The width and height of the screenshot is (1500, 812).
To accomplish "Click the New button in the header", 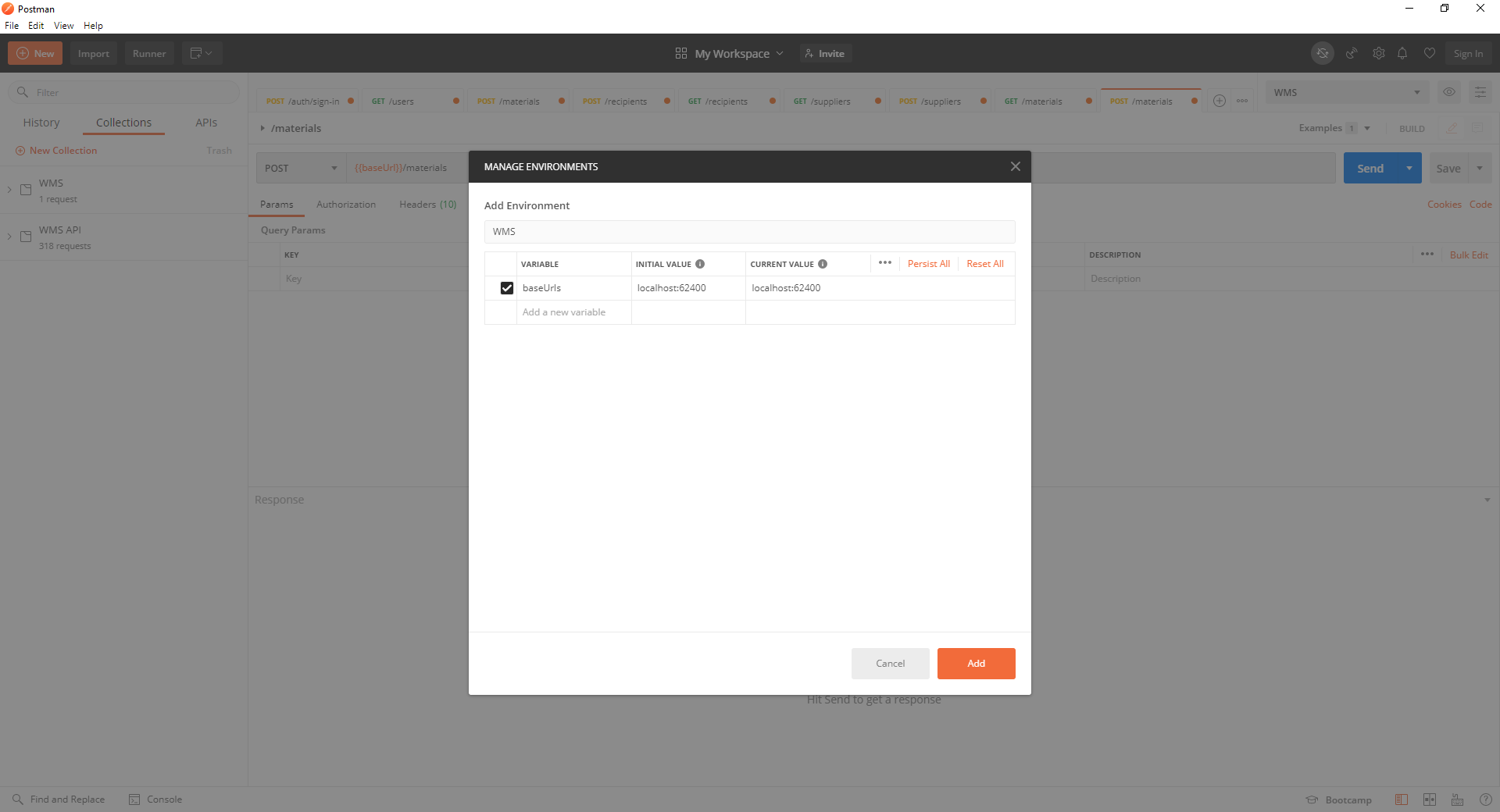I will 35,53.
